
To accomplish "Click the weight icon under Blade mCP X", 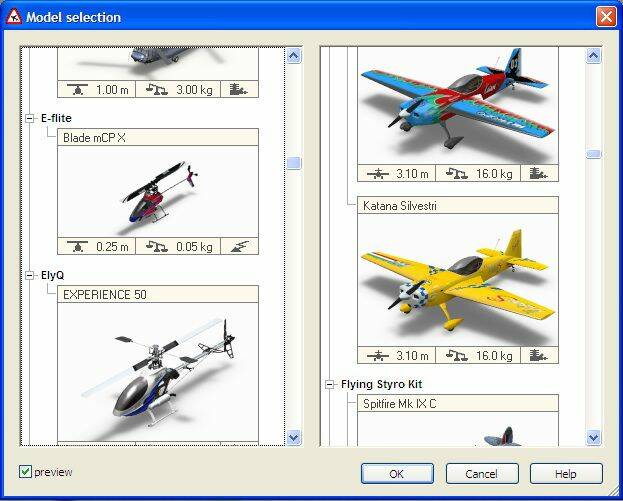I will [x=156, y=246].
